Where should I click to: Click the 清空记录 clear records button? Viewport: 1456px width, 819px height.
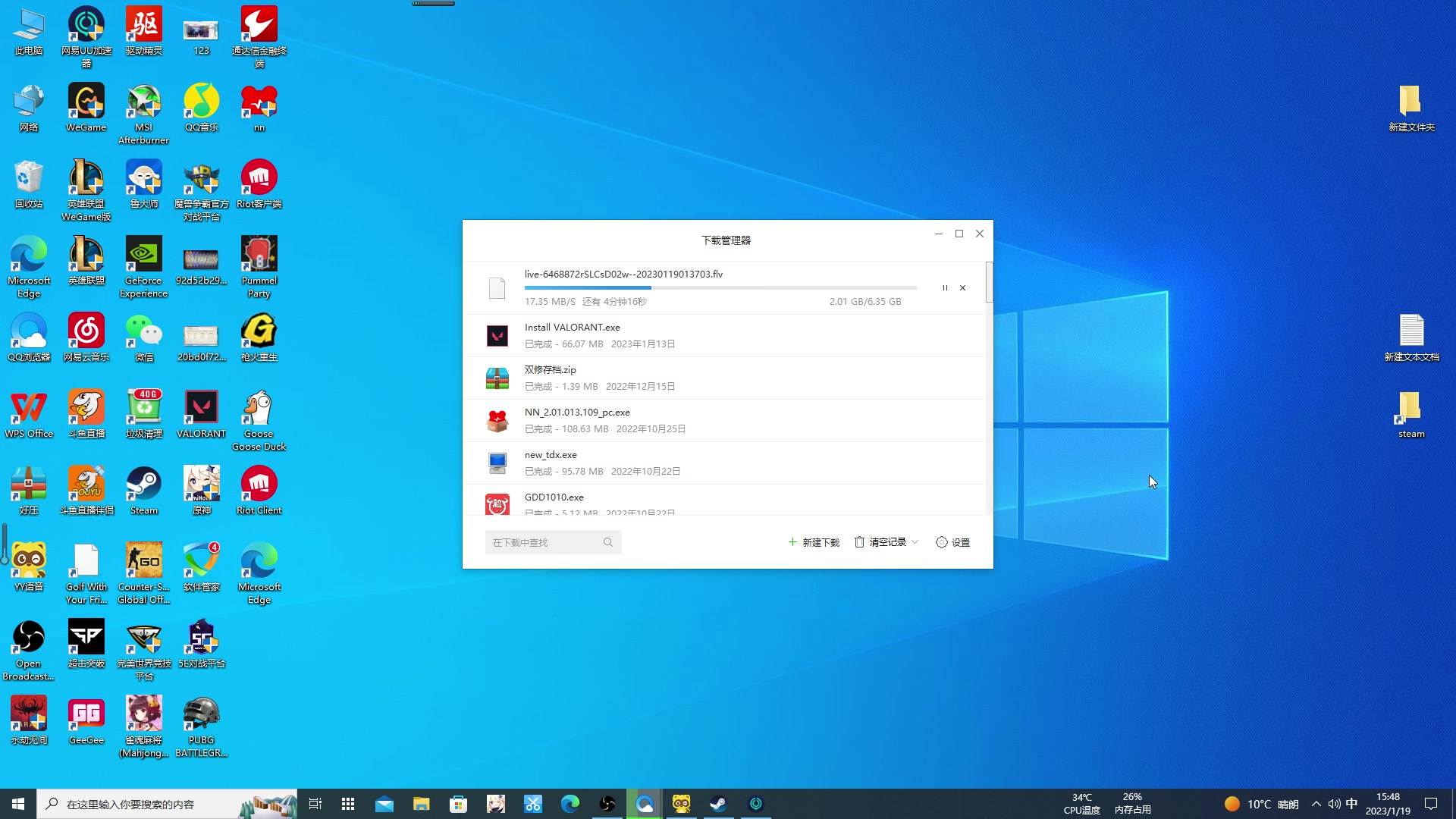pyautogui.click(x=880, y=542)
